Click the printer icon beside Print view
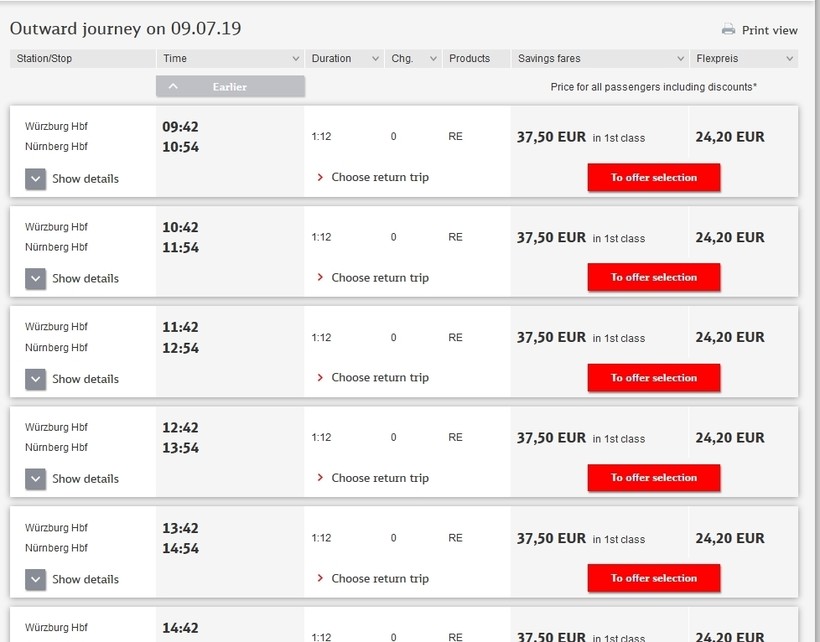Viewport: 820px width, 642px height. point(728,30)
